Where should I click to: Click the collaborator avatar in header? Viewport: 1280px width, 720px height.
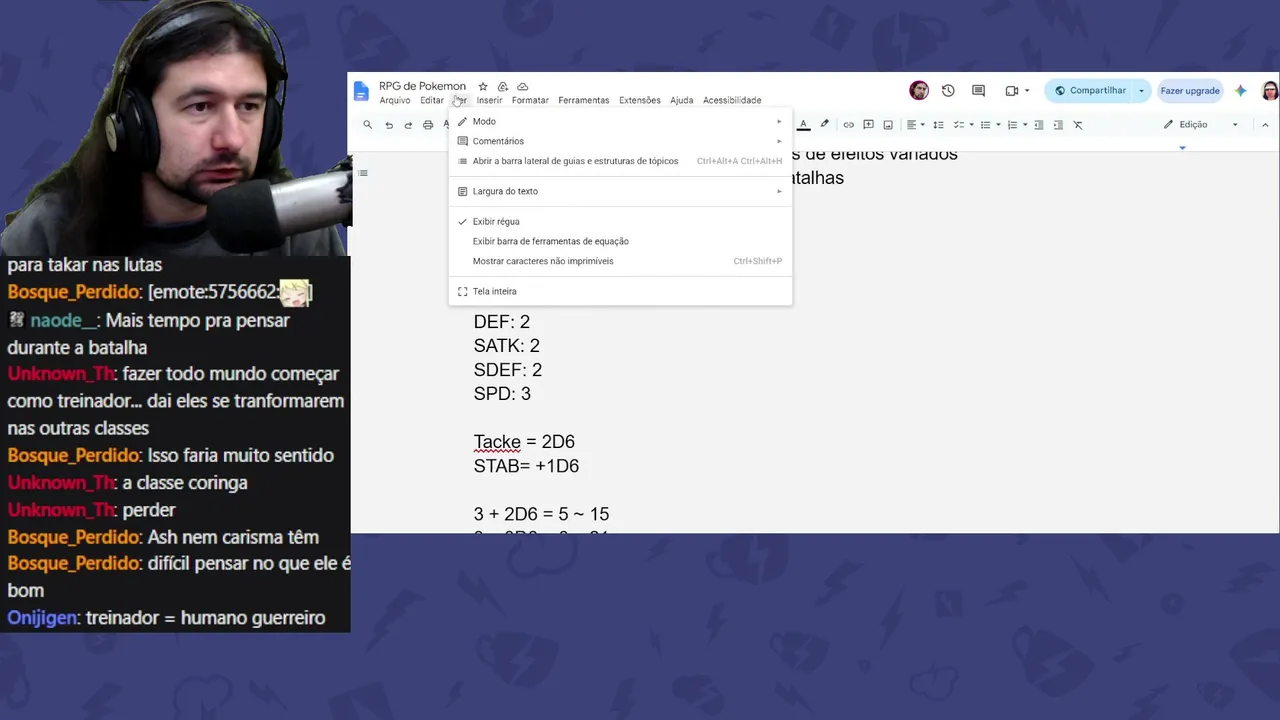point(919,91)
